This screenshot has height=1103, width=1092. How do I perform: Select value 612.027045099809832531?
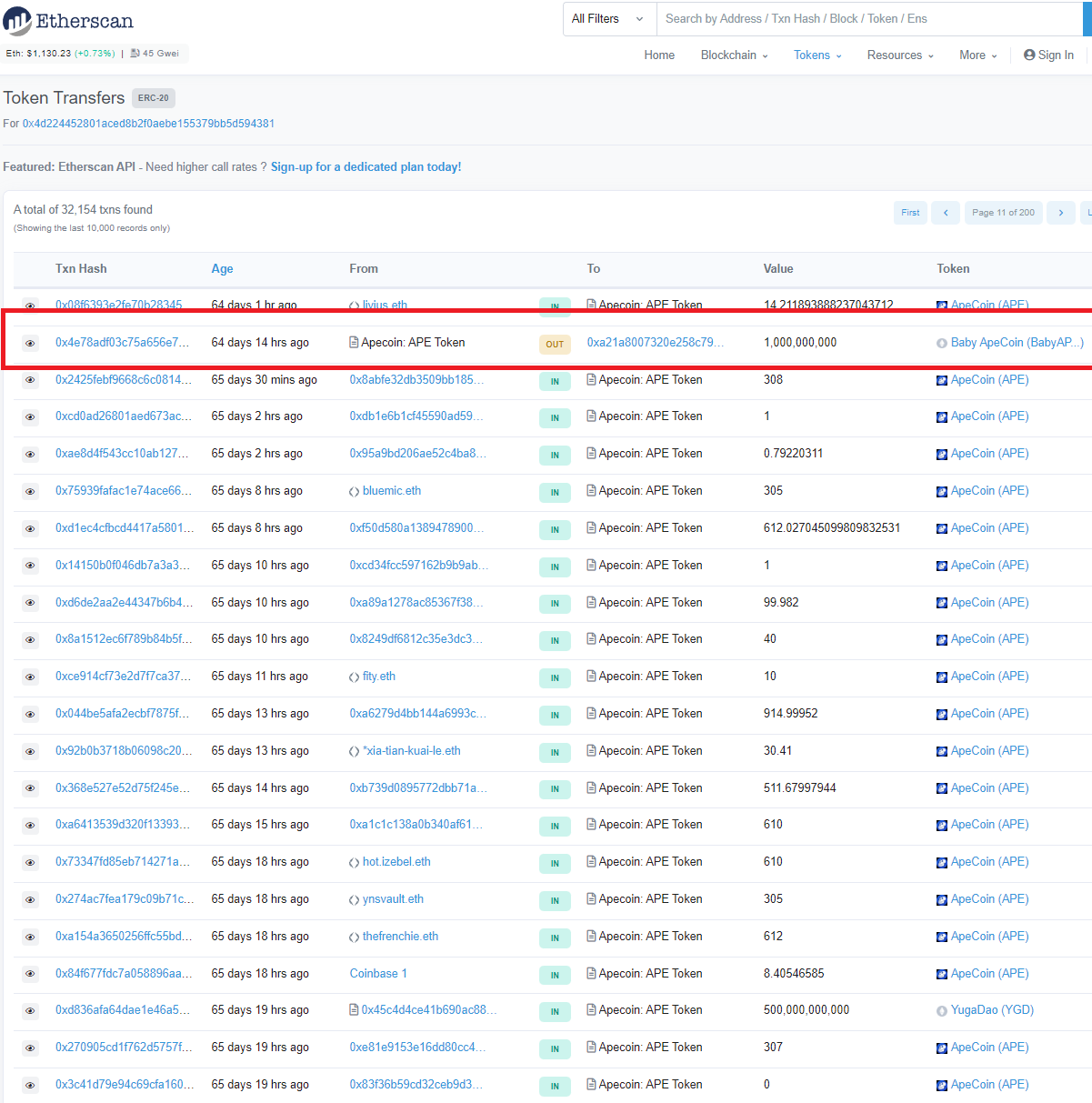coord(832,528)
